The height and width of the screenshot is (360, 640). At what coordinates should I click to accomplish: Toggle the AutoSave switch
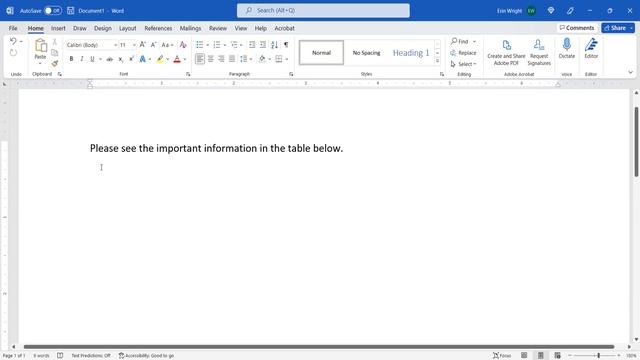pyautogui.click(x=53, y=11)
